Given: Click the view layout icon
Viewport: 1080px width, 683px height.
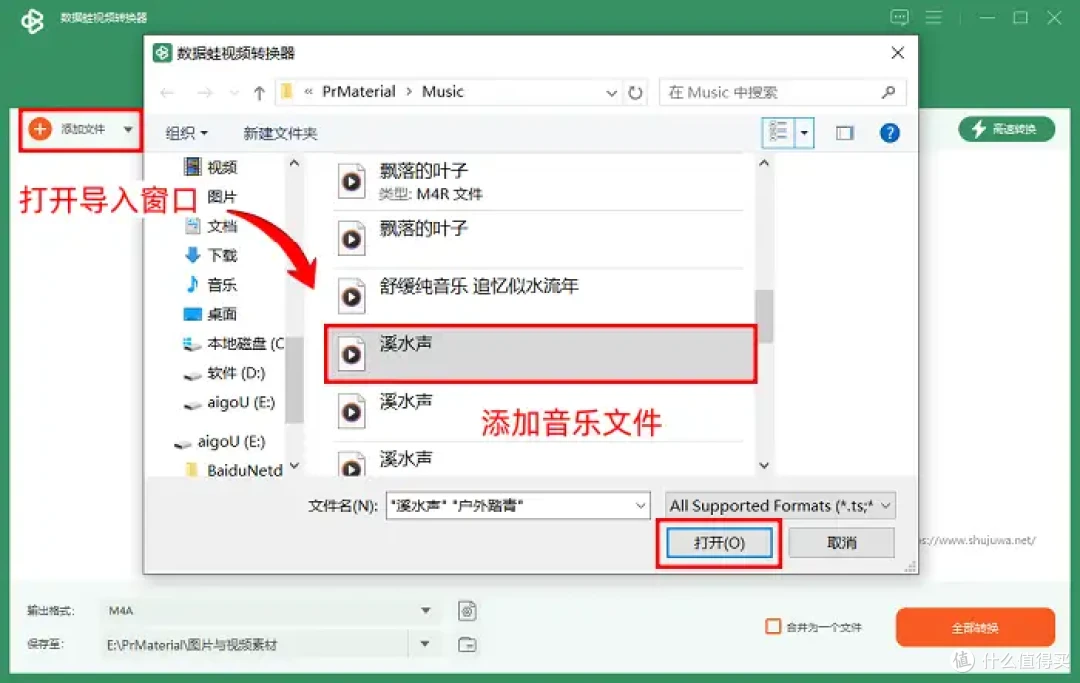Looking at the screenshot, I should (778, 132).
